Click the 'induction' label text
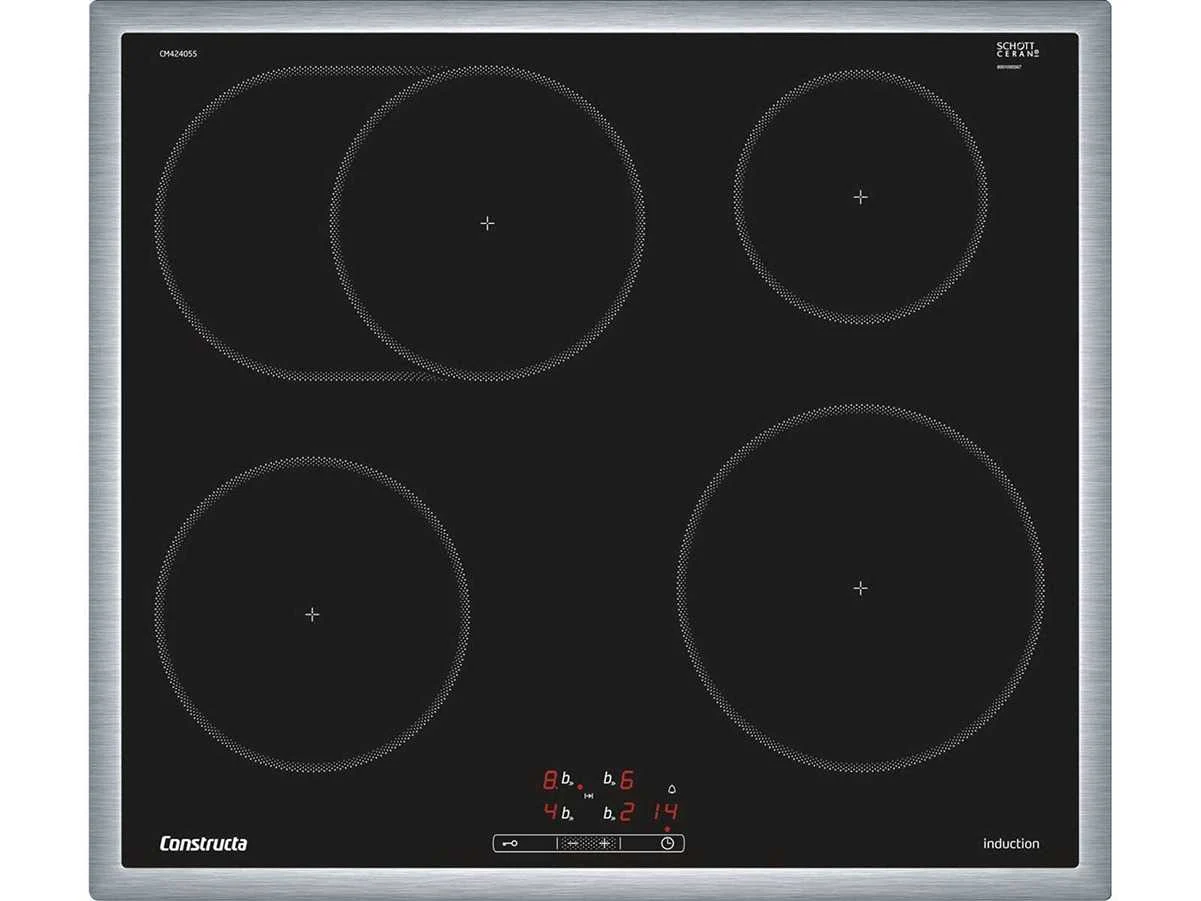The image size is (1201, 901). (x=1010, y=844)
